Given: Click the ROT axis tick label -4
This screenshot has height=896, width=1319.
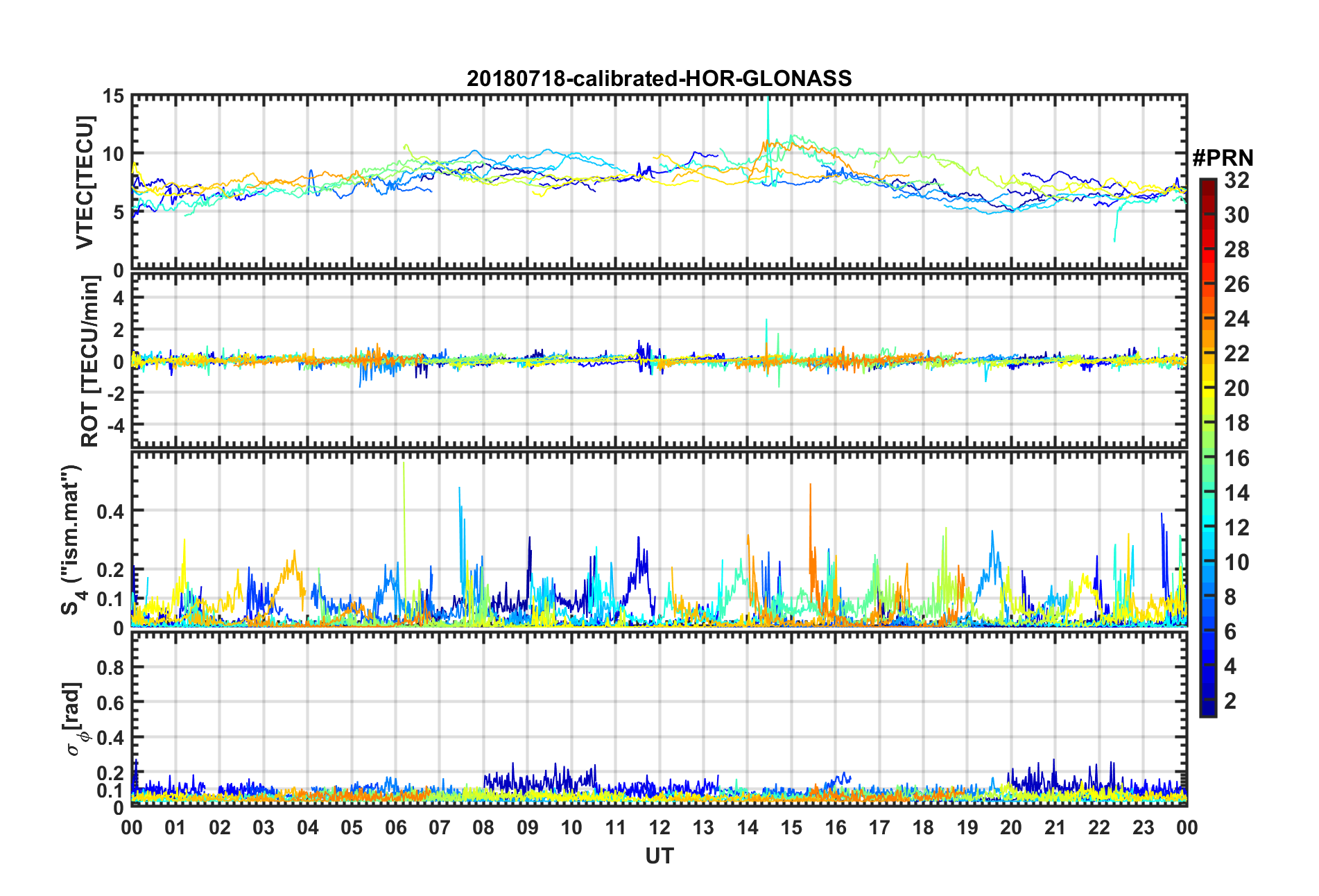Looking at the screenshot, I should (x=115, y=424).
